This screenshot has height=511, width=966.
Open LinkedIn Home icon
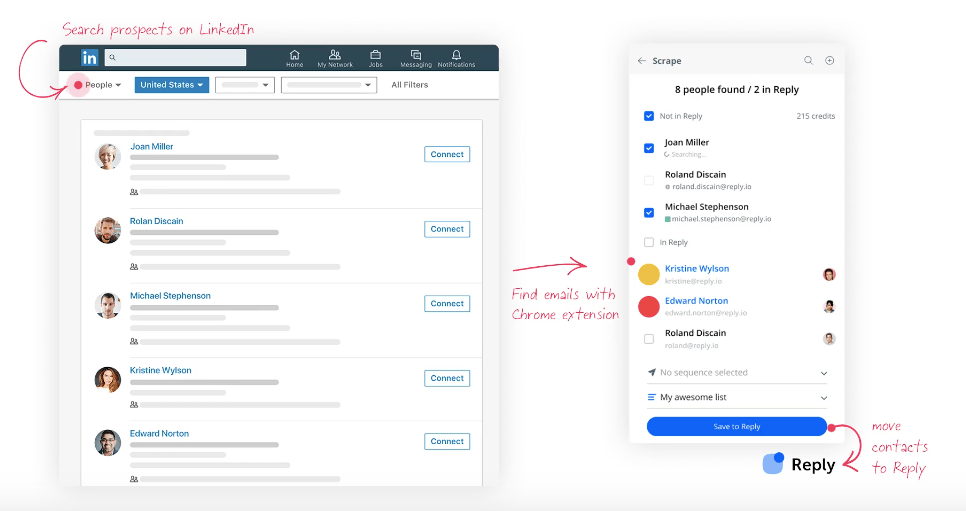(294, 55)
